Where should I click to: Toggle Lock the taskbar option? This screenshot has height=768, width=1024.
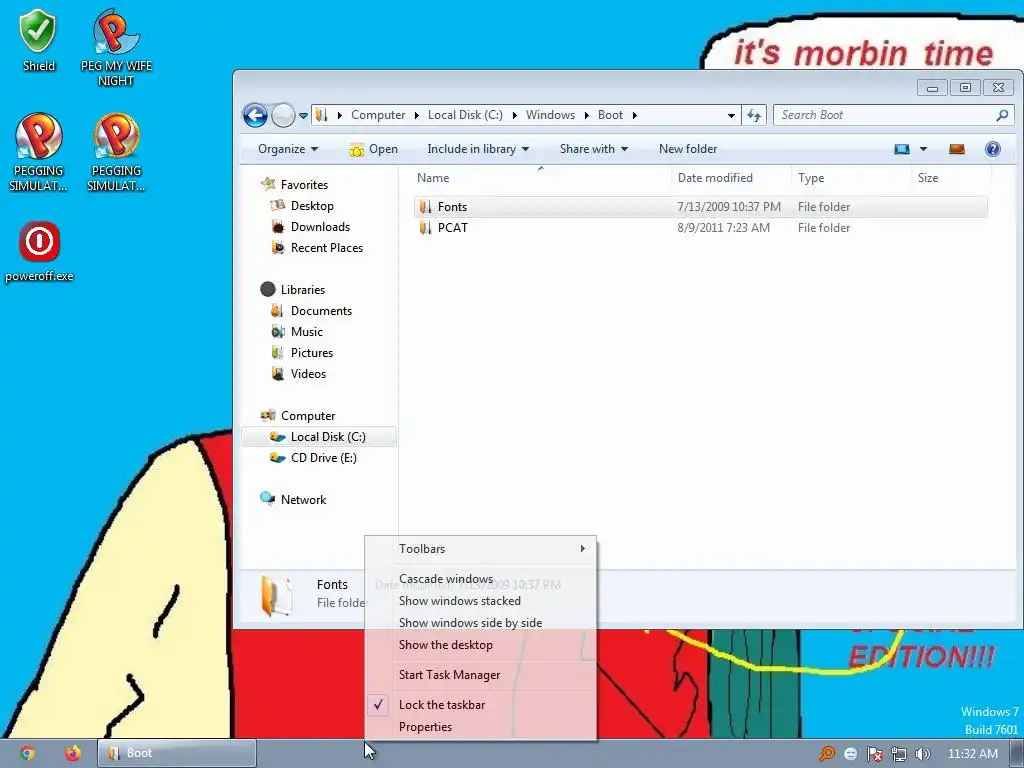(481, 705)
